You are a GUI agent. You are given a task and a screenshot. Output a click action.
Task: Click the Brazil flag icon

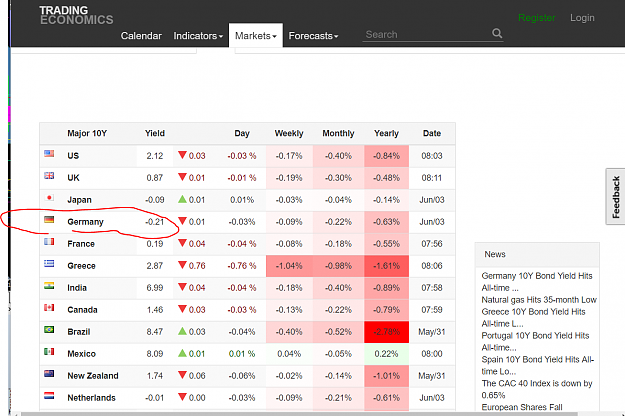pyautogui.click(x=49, y=330)
